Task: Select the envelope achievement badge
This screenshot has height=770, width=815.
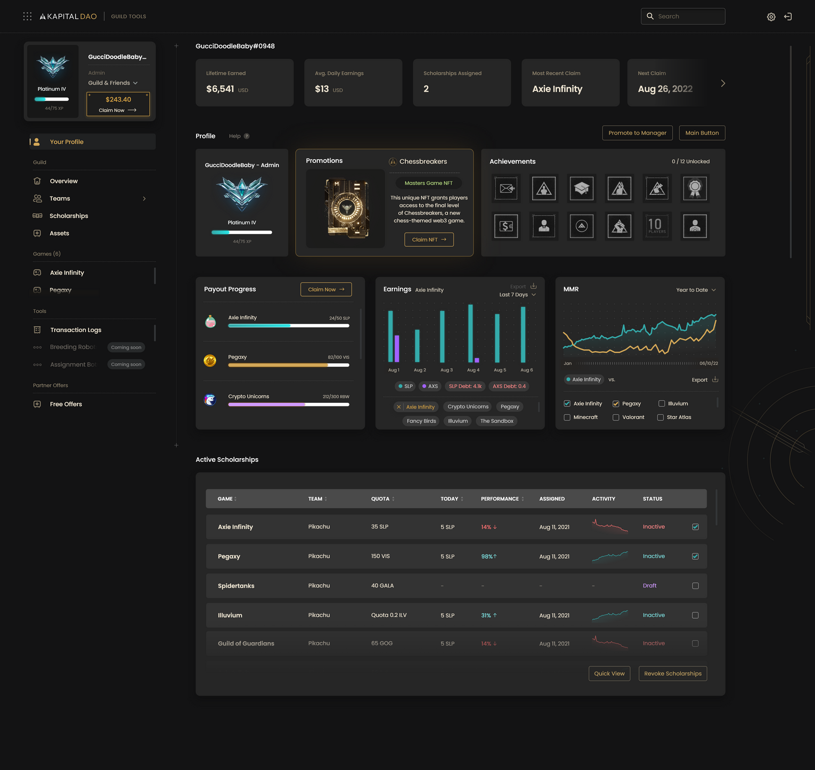Action: 506,188
